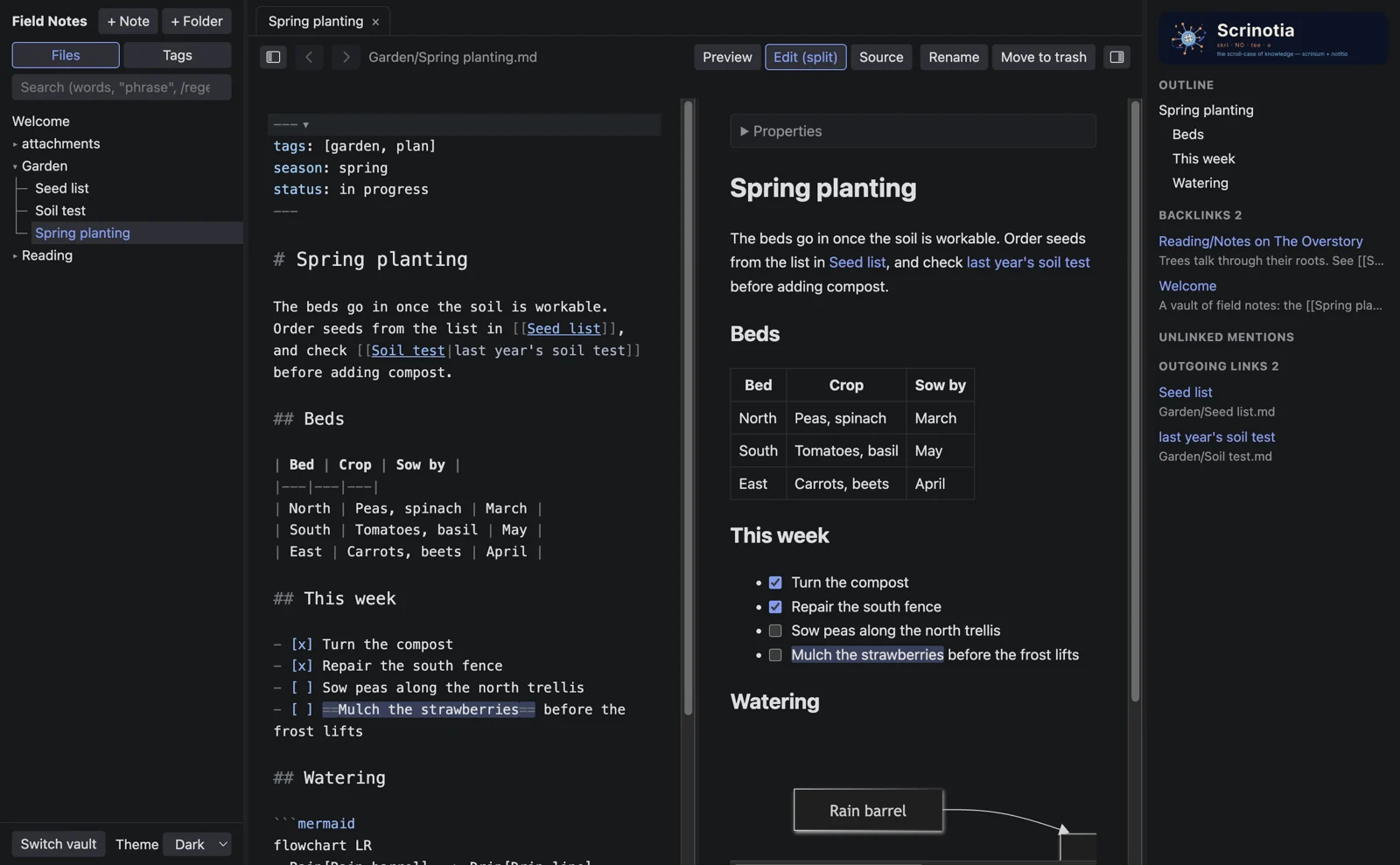Viewport: 1400px width, 865px height.
Task: Go forward with the right chevron
Action: [346, 57]
